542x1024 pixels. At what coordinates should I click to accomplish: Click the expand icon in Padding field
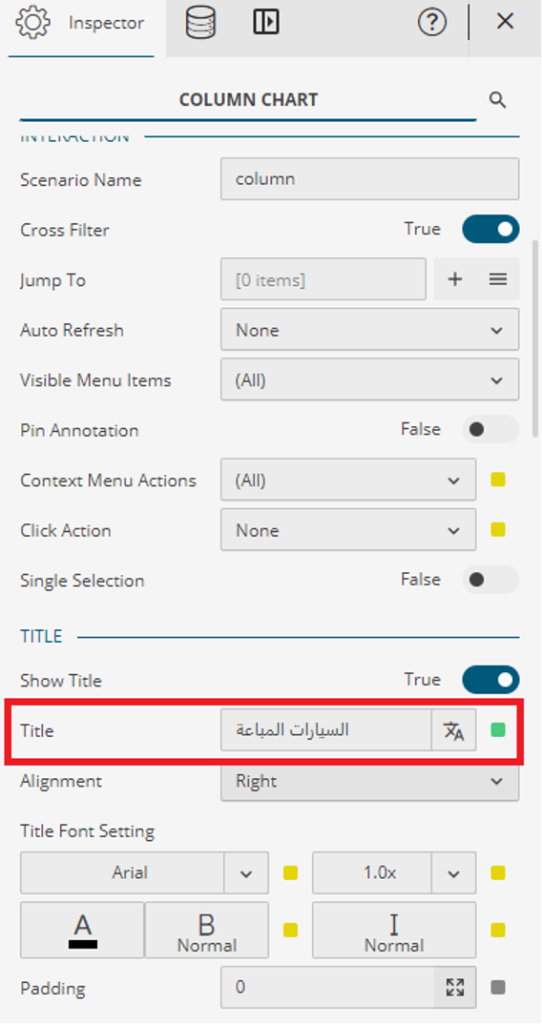(x=454, y=987)
